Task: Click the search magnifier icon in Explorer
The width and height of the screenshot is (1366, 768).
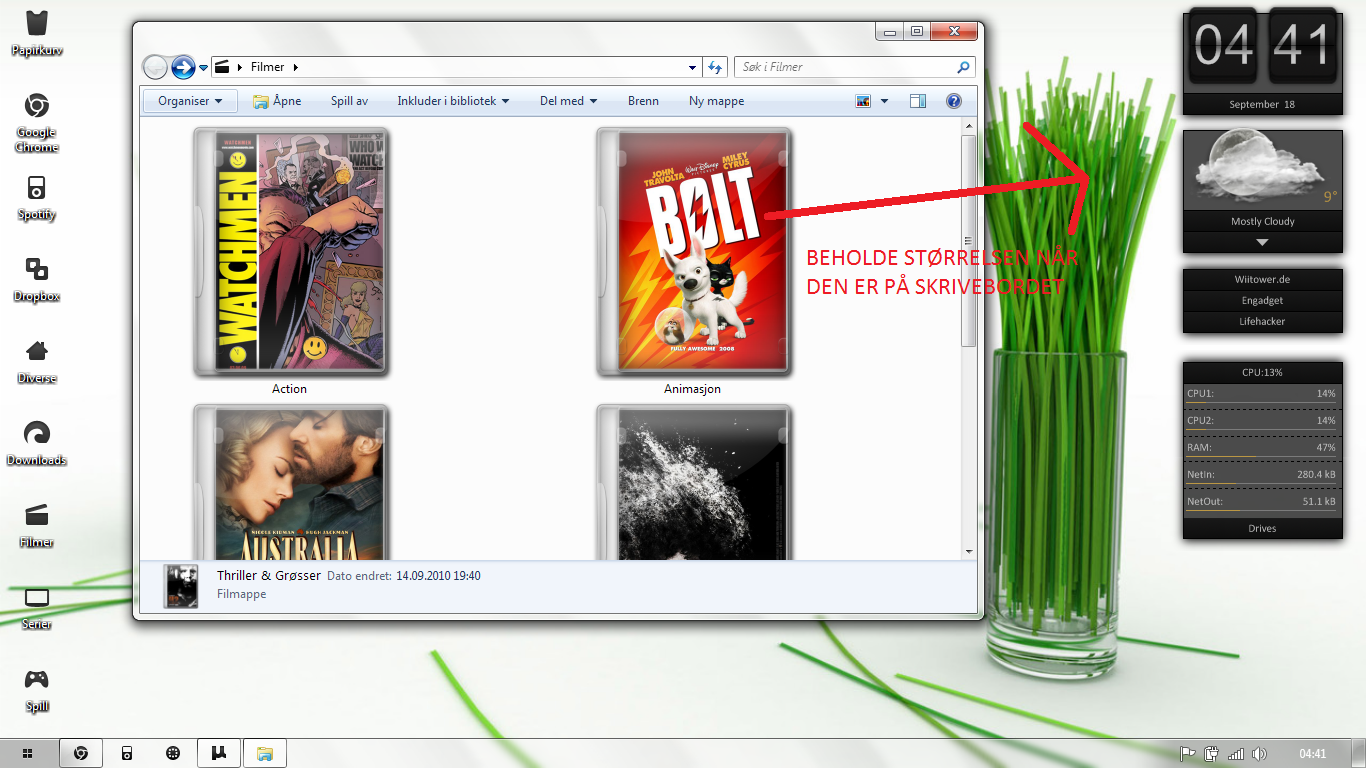Action: point(963,67)
